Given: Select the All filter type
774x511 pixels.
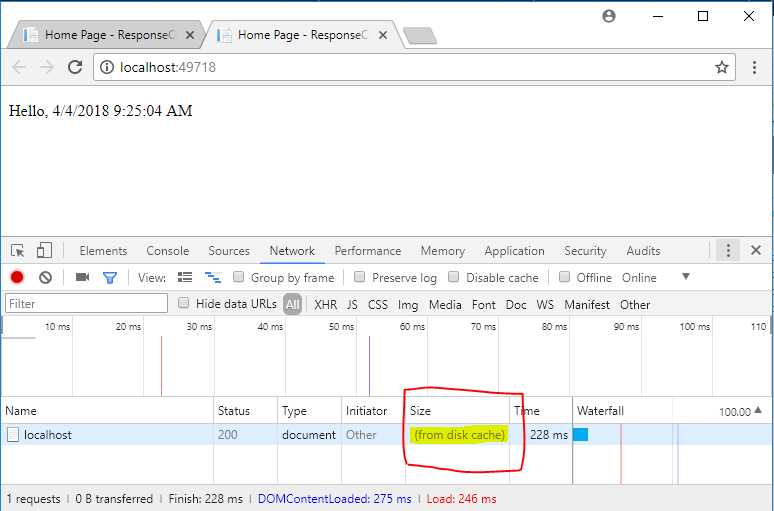Looking at the screenshot, I should coord(292,305).
